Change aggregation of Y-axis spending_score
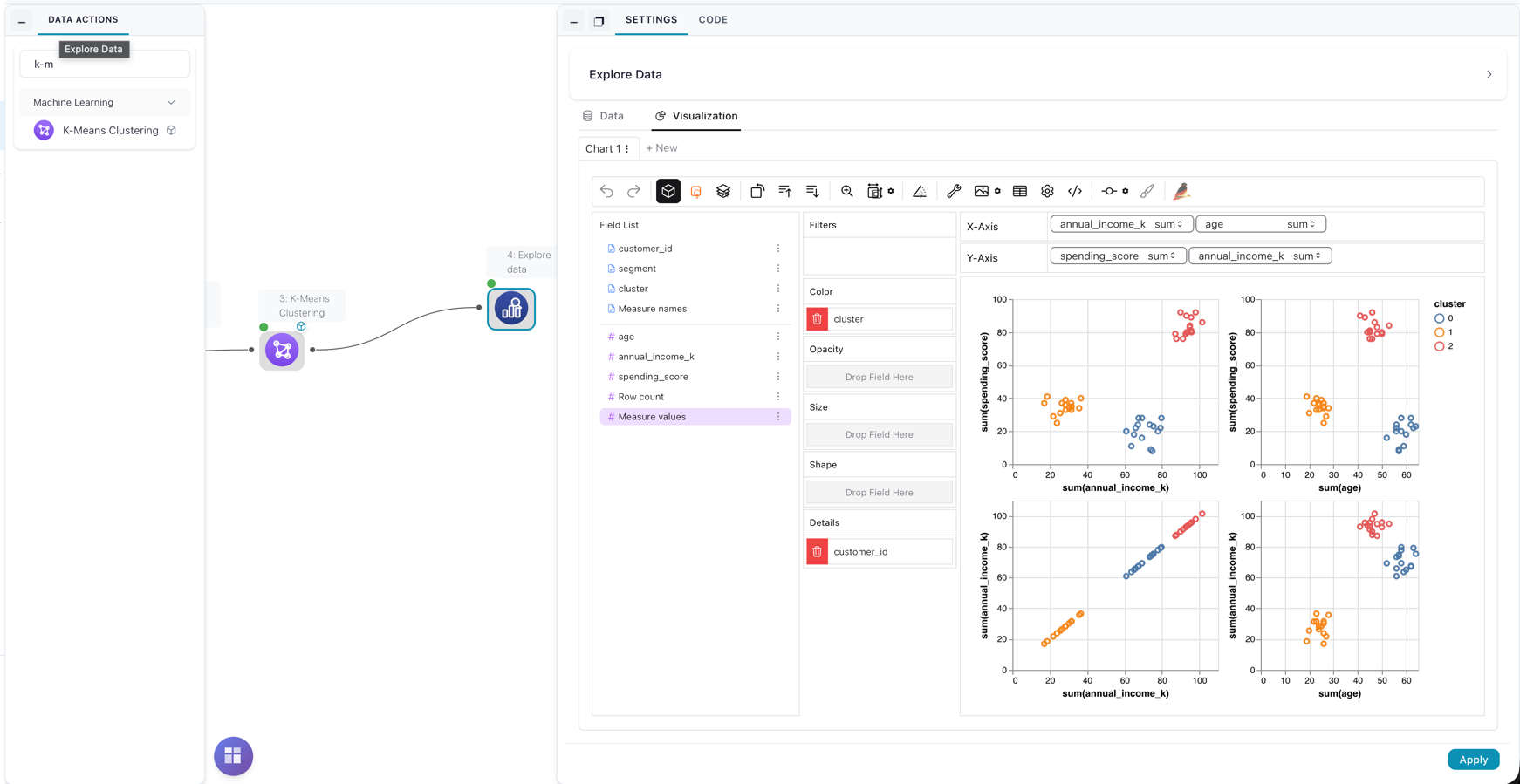 (1161, 256)
